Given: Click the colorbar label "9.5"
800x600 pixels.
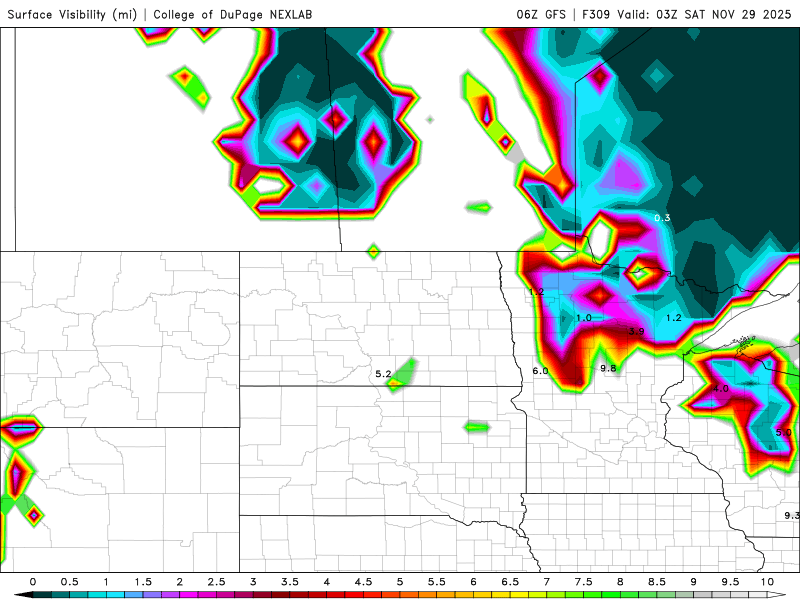Looking at the screenshot, I should pyautogui.click(x=730, y=582).
